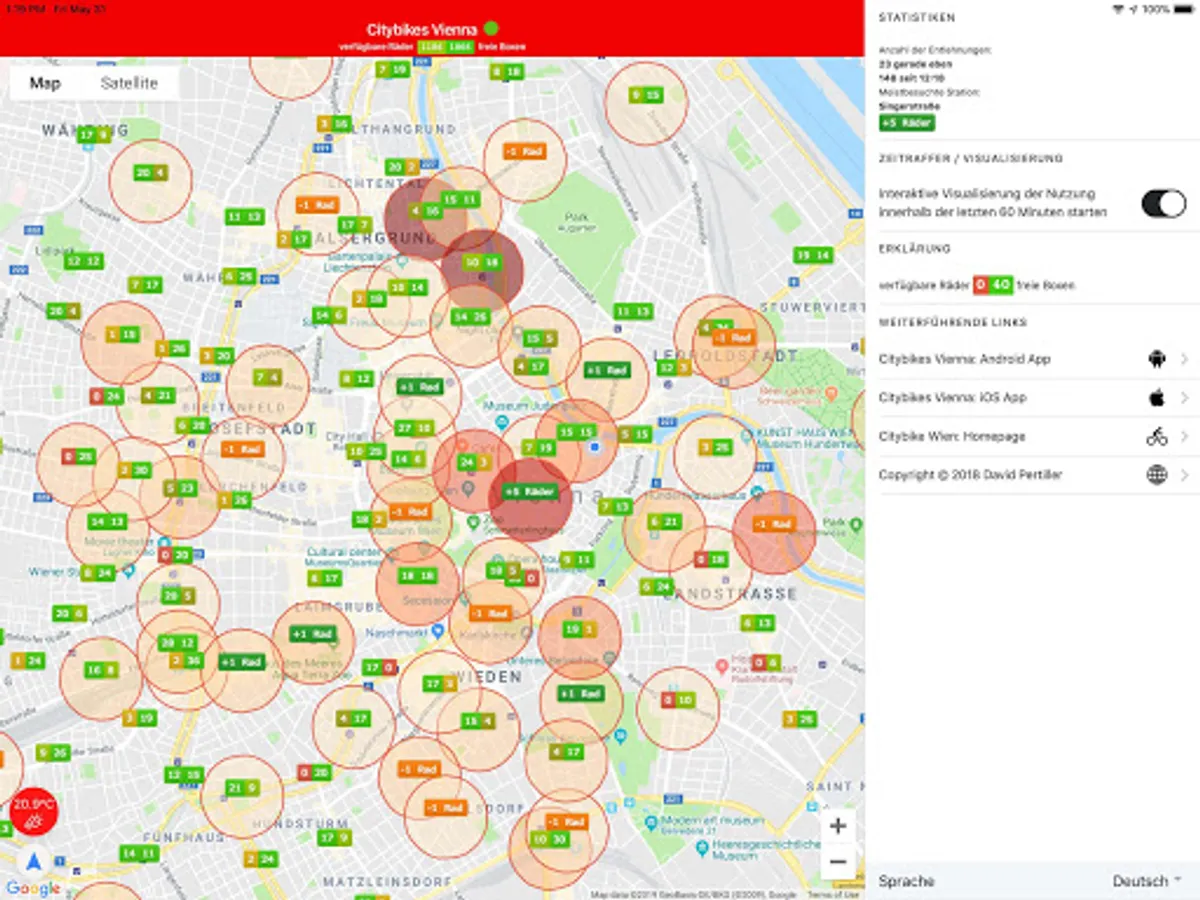Tap the +5 Räder badge in Statistiken
Viewport: 1200px width, 900px height.
point(907,122)
